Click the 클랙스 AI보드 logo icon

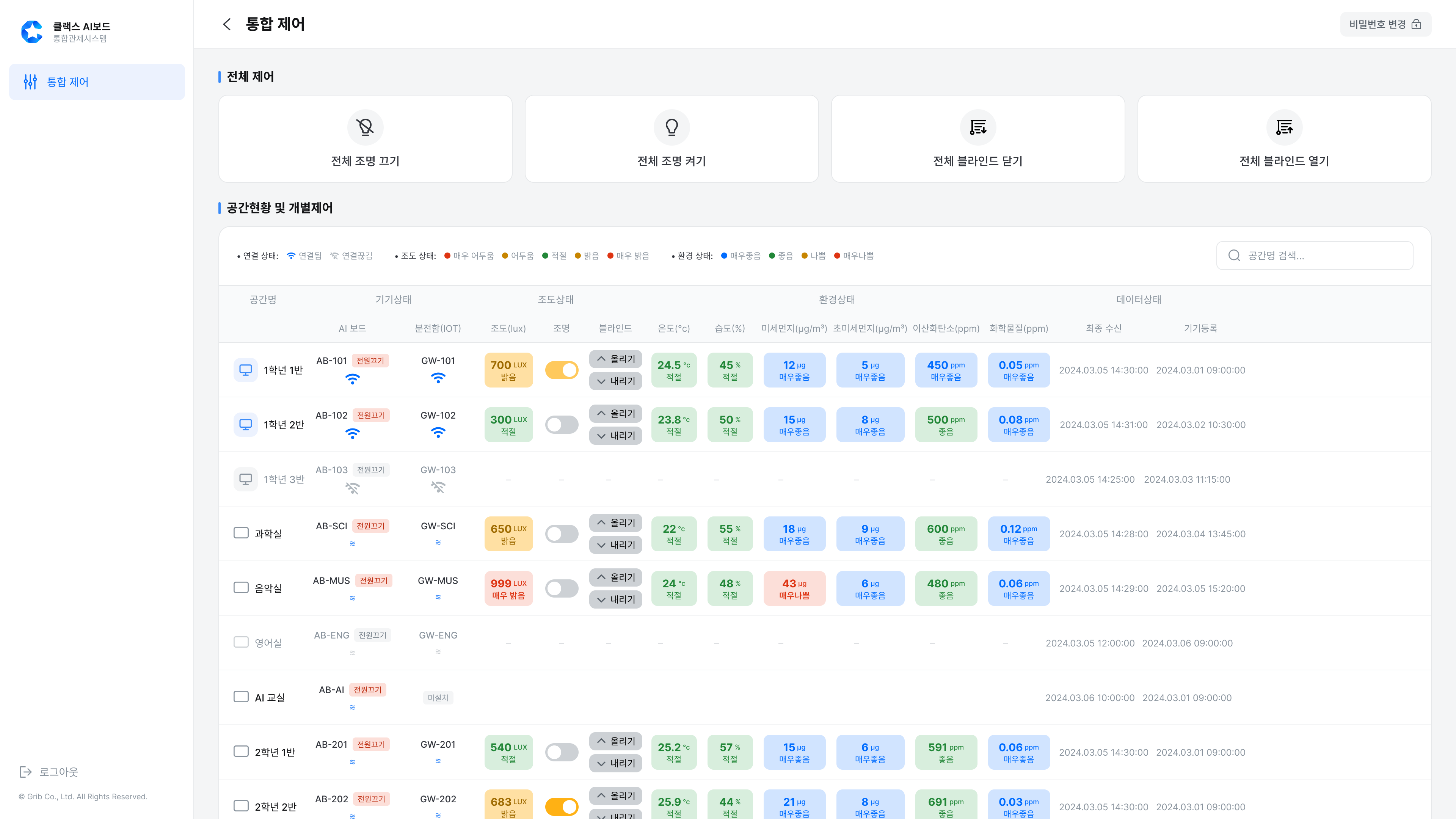tap(31, 31)
